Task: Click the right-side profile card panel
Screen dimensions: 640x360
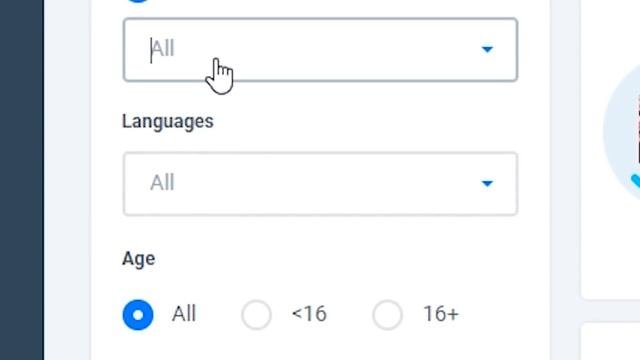Action: 610,149
